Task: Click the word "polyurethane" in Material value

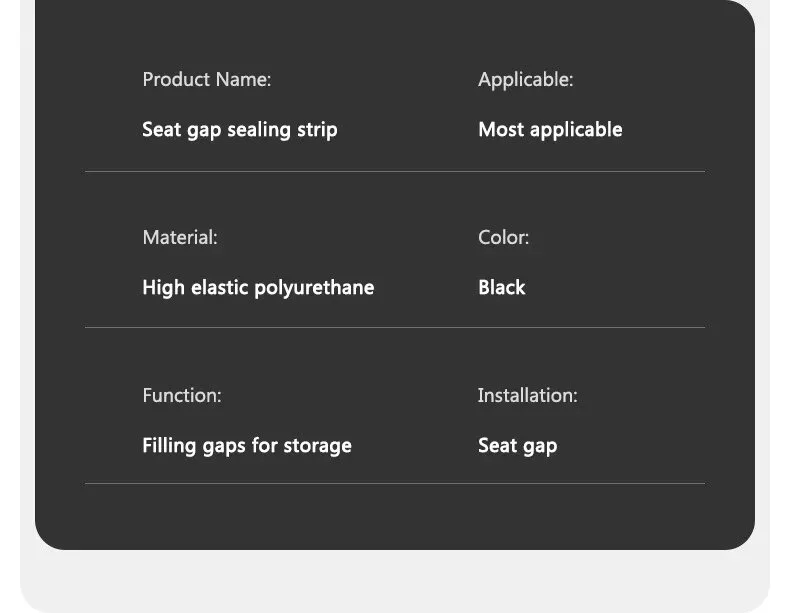Action: click(x=314, y=288)
